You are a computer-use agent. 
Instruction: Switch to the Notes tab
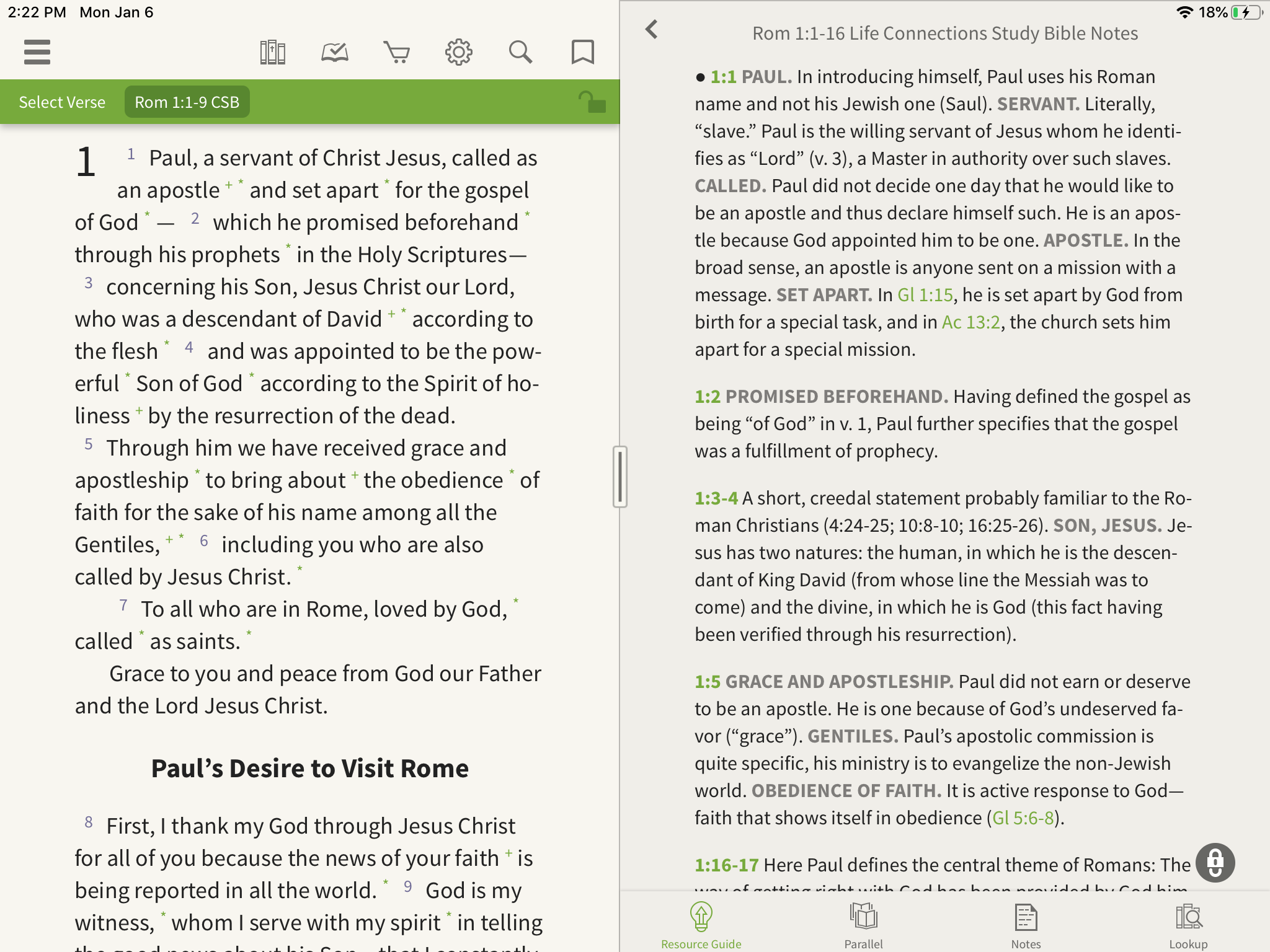pos(1026,925)
